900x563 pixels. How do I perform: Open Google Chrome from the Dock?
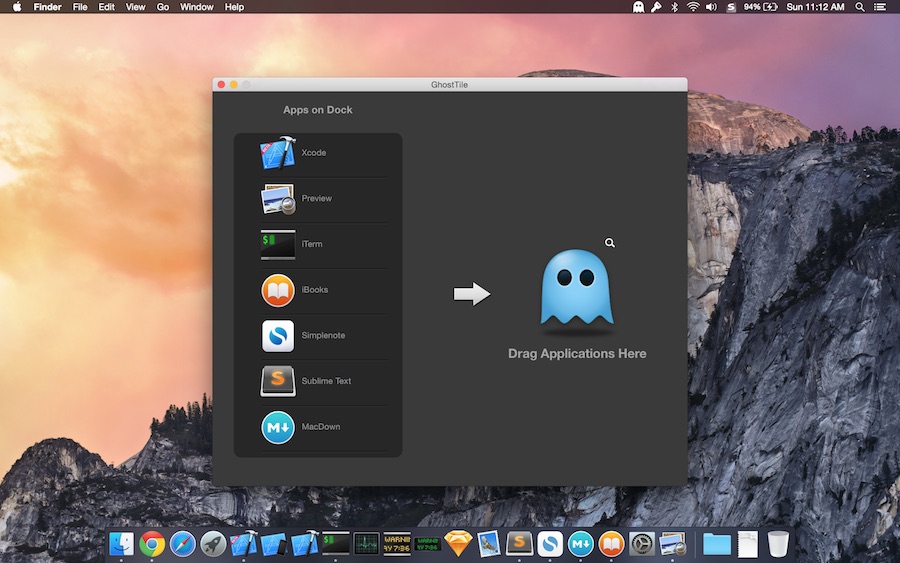[x=152, y=543]
